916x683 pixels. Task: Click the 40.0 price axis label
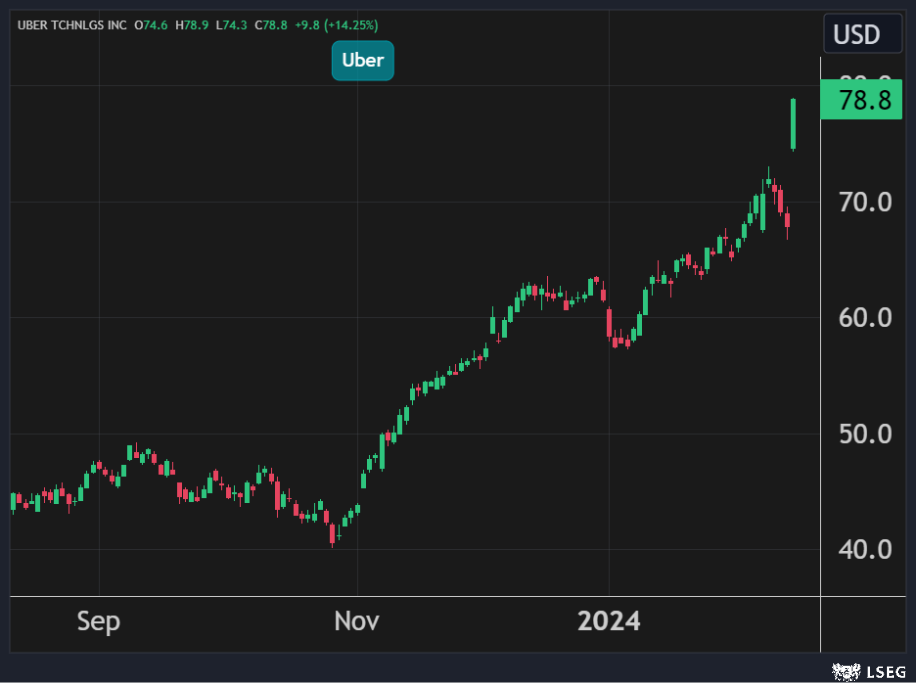865,549
